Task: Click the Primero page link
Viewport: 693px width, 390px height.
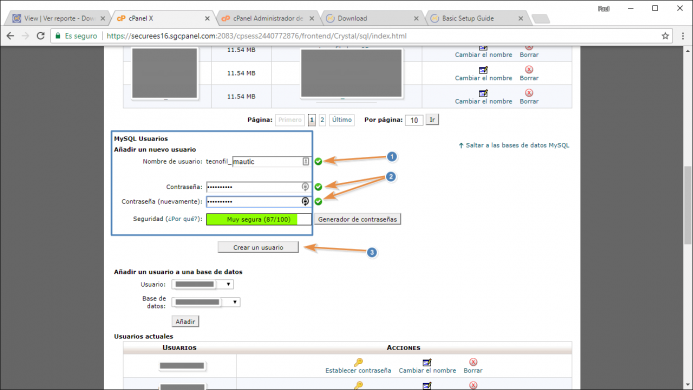Action: click(x=289, y=120)
